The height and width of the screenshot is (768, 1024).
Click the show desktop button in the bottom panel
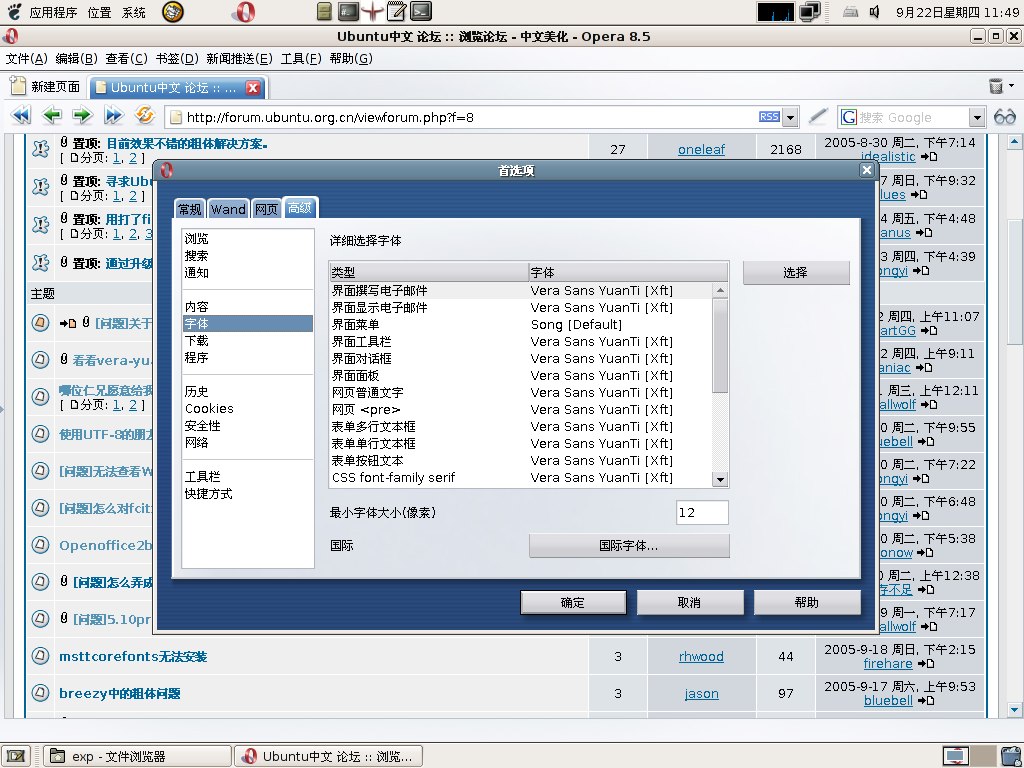coord(15,756)
